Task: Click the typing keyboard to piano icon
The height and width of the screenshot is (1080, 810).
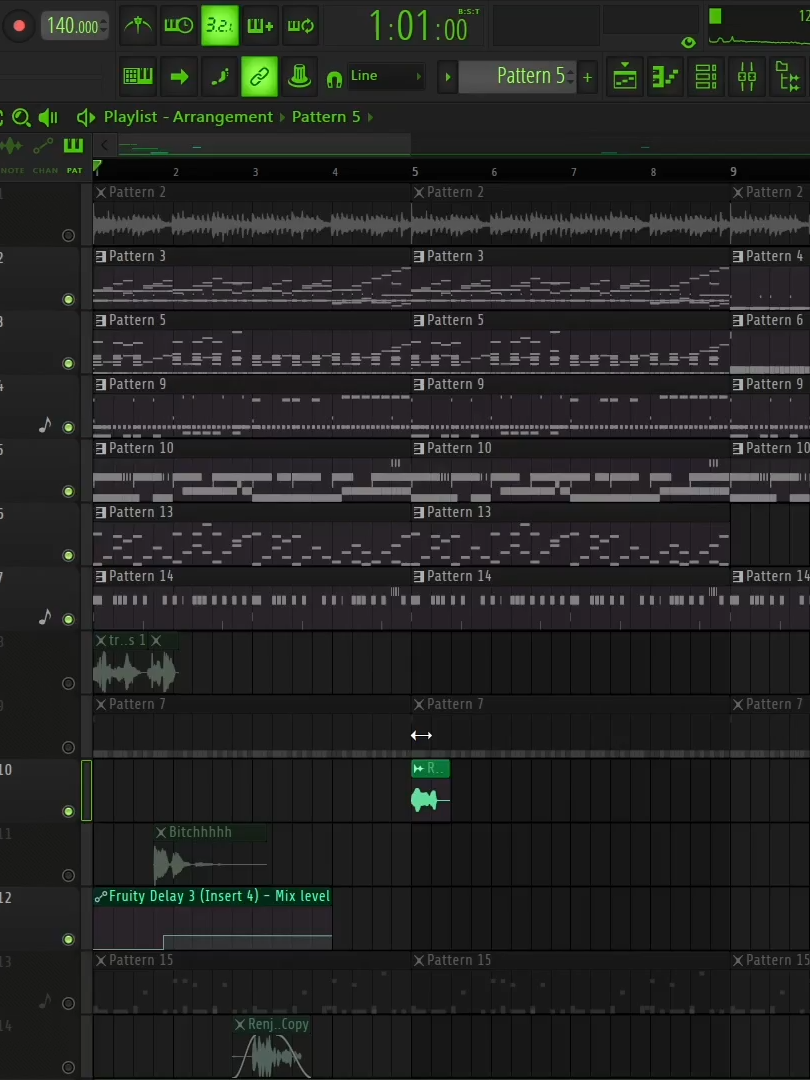Action: pyautogui.click(x=138, y=76)
